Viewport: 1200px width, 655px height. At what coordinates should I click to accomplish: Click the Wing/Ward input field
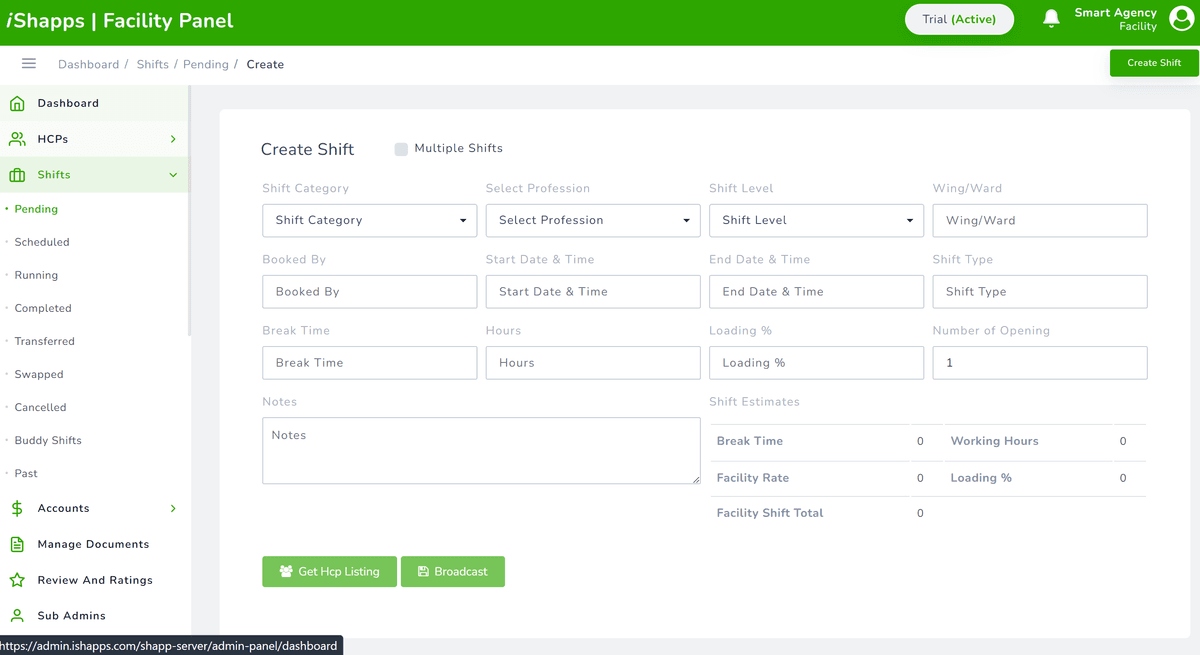(x=1040, y=220)
